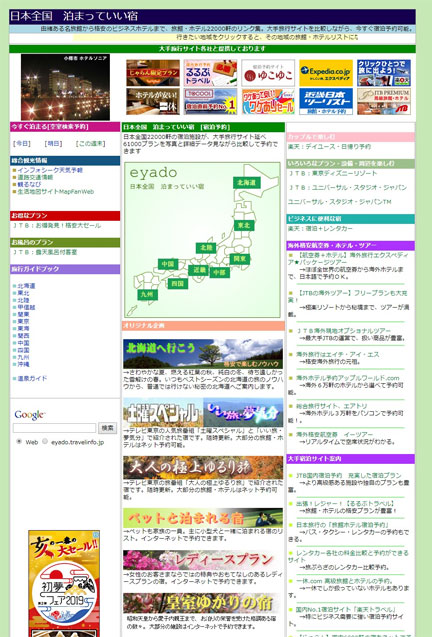Open JTB:ユニバーサル・スタジオ・ジャパン link

(348, 187)
